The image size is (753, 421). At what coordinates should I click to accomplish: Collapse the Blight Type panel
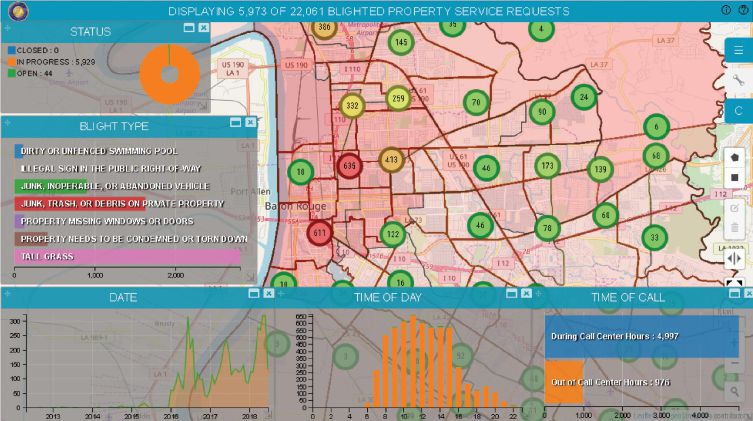(x=236, y=123)
